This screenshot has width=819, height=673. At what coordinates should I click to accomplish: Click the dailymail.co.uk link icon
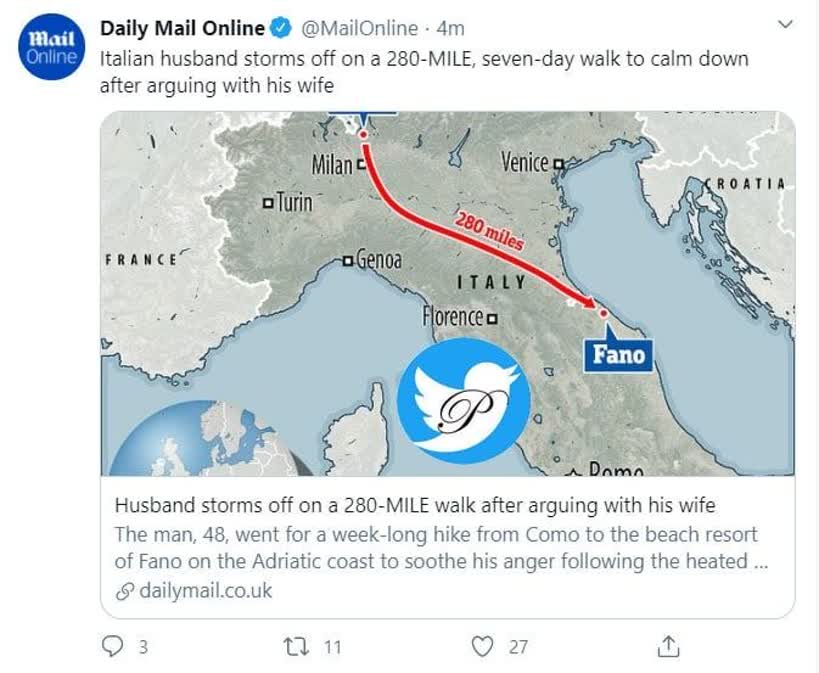(x=125, y=592)
